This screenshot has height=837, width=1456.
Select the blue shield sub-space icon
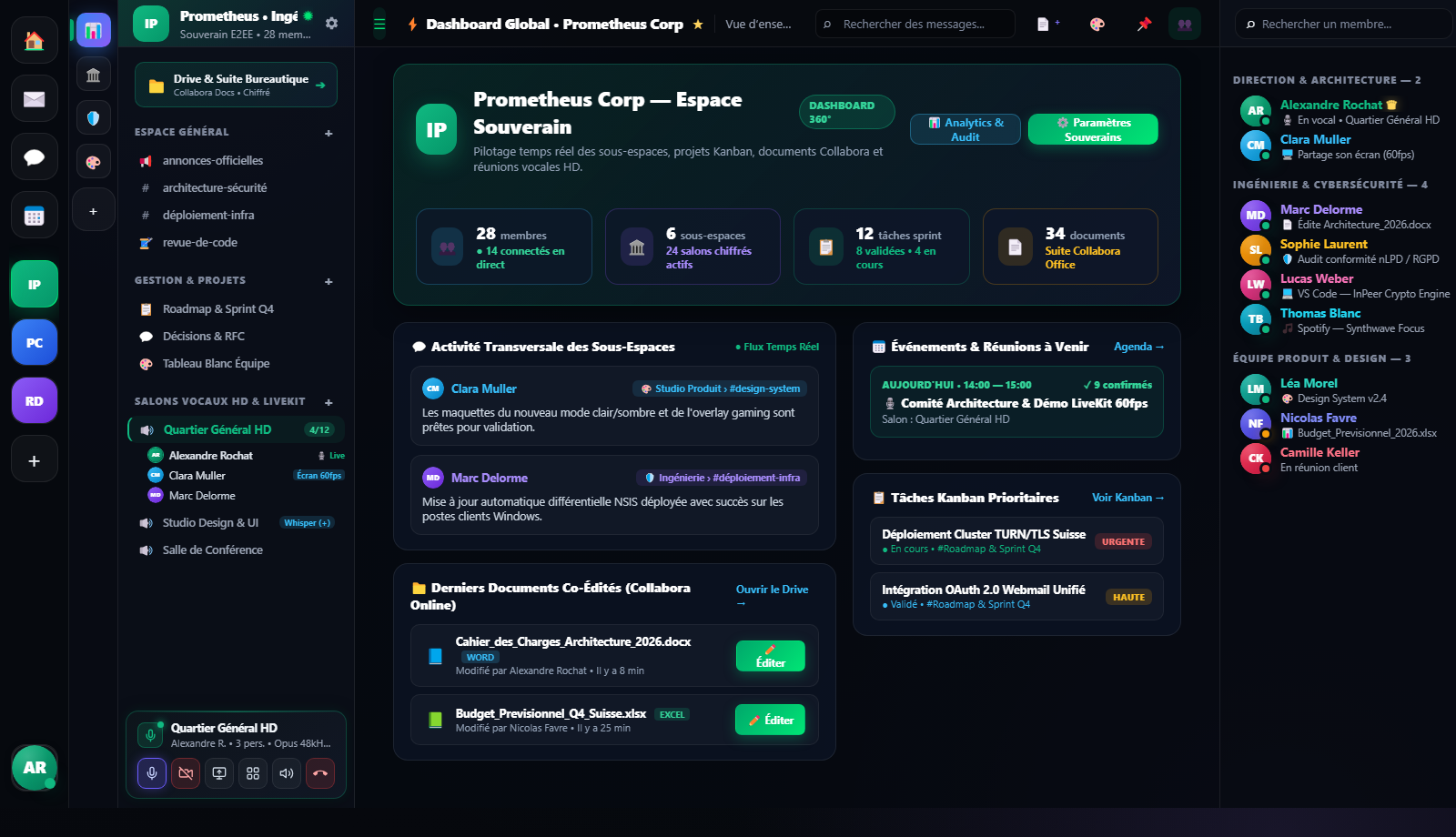pyautogui.click(x=93, y=118)
